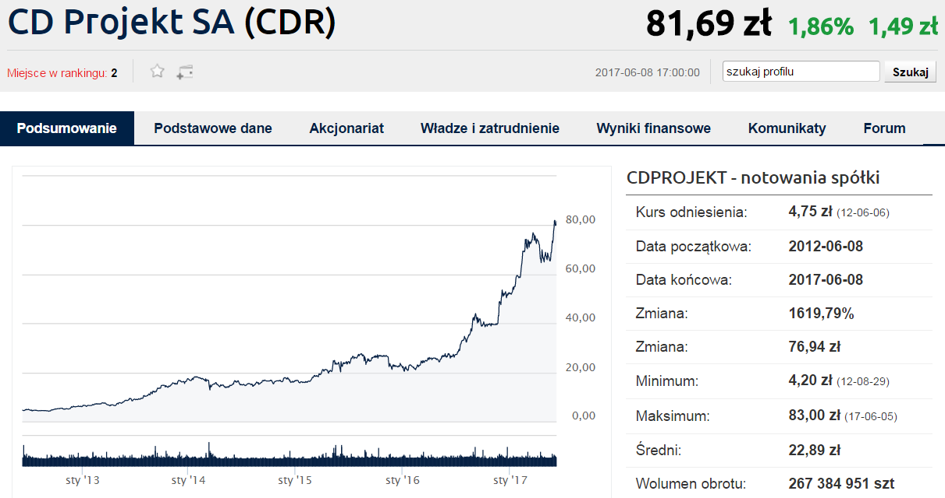Open the Podsumowanie tab
The width and height of the screenshot is (945, 498).
click(67, 128)
